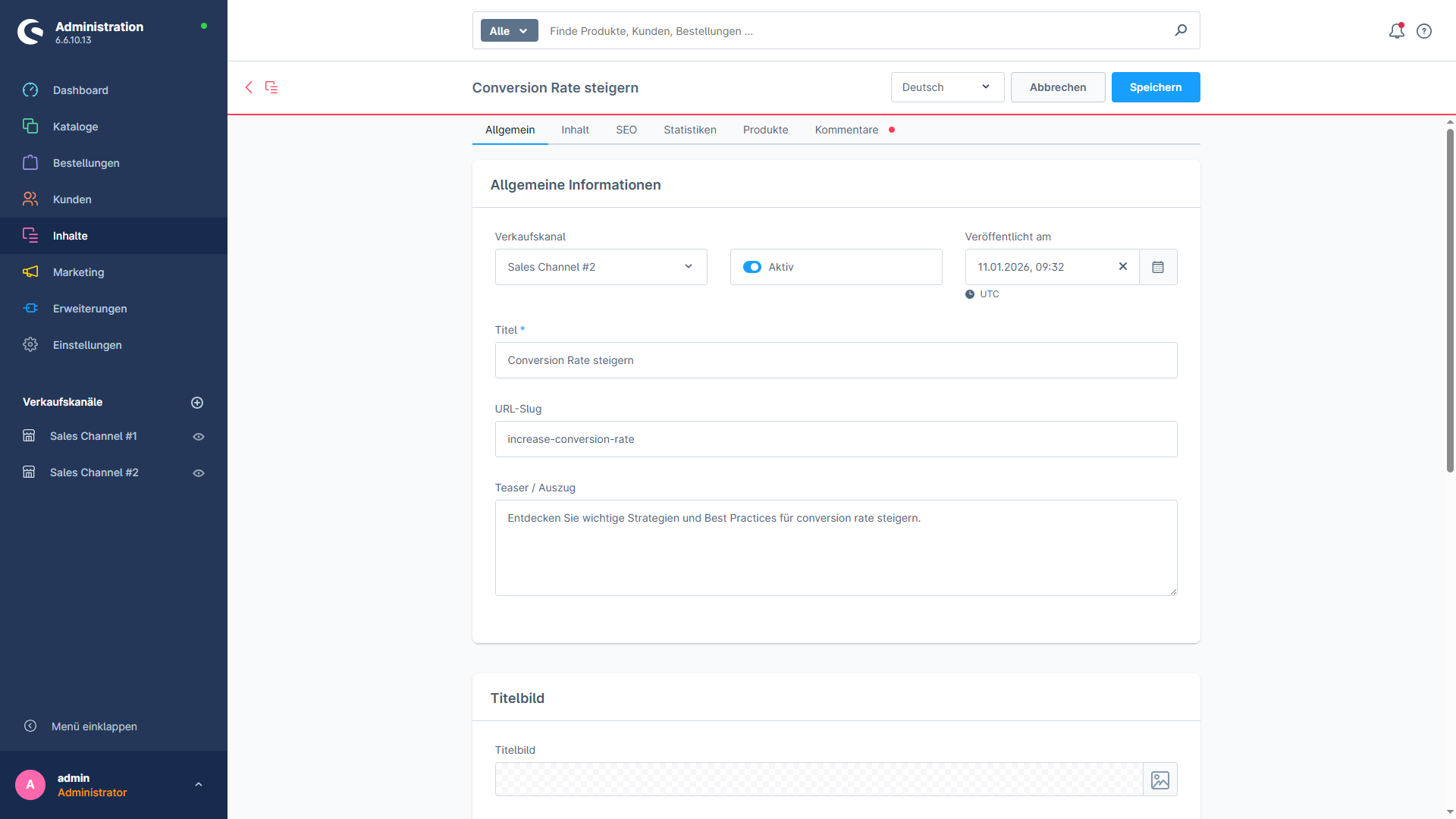Click the UTC timezone clock indicator
Image resolution: width=1456 pixels, height=819 pixels.
click(x=970, y=294)
